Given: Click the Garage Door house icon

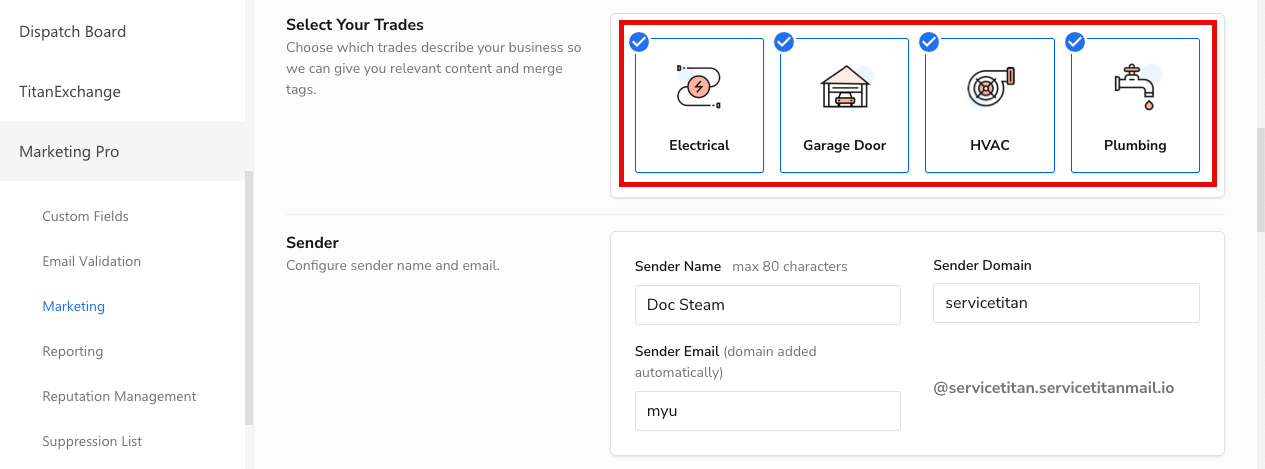Looking at the screenshot, I should [x=845, y=86].
